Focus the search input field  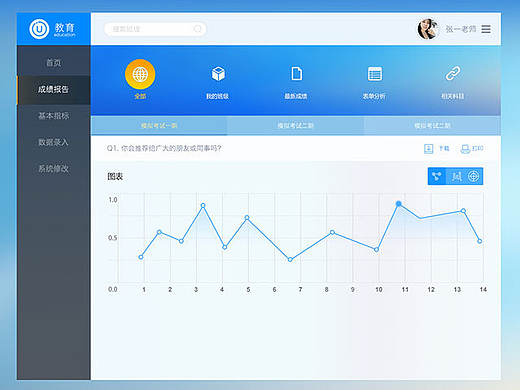pyautogui.click(x=155, y=29)
